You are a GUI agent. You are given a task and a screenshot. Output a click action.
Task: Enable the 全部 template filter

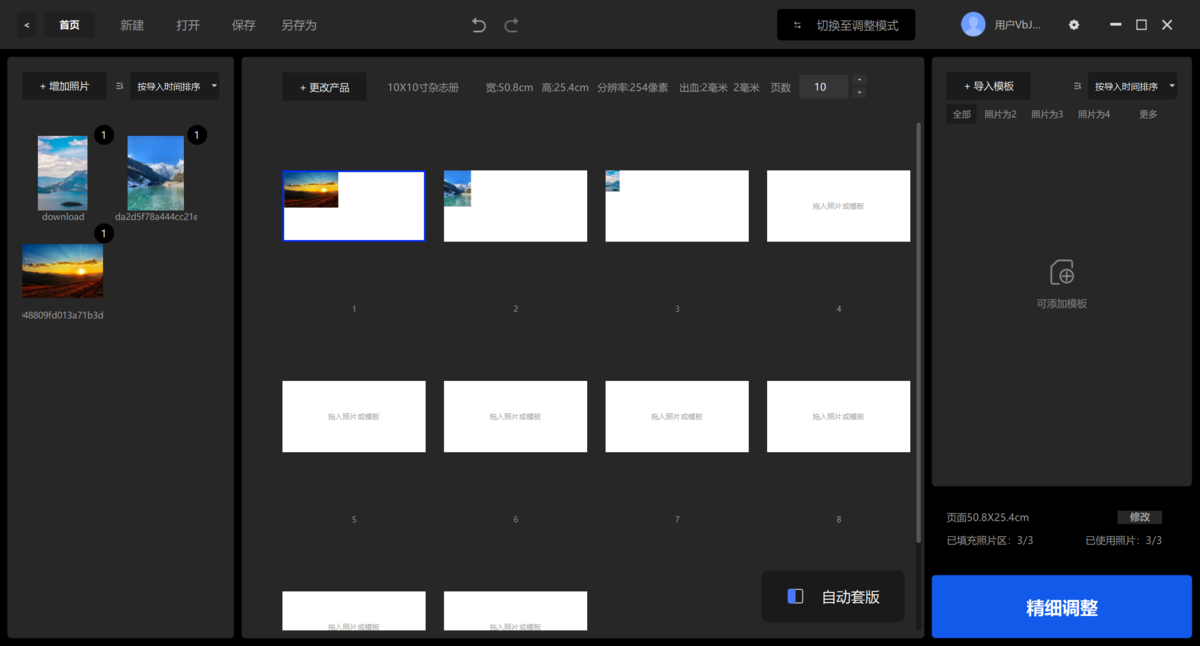(961, 114)
